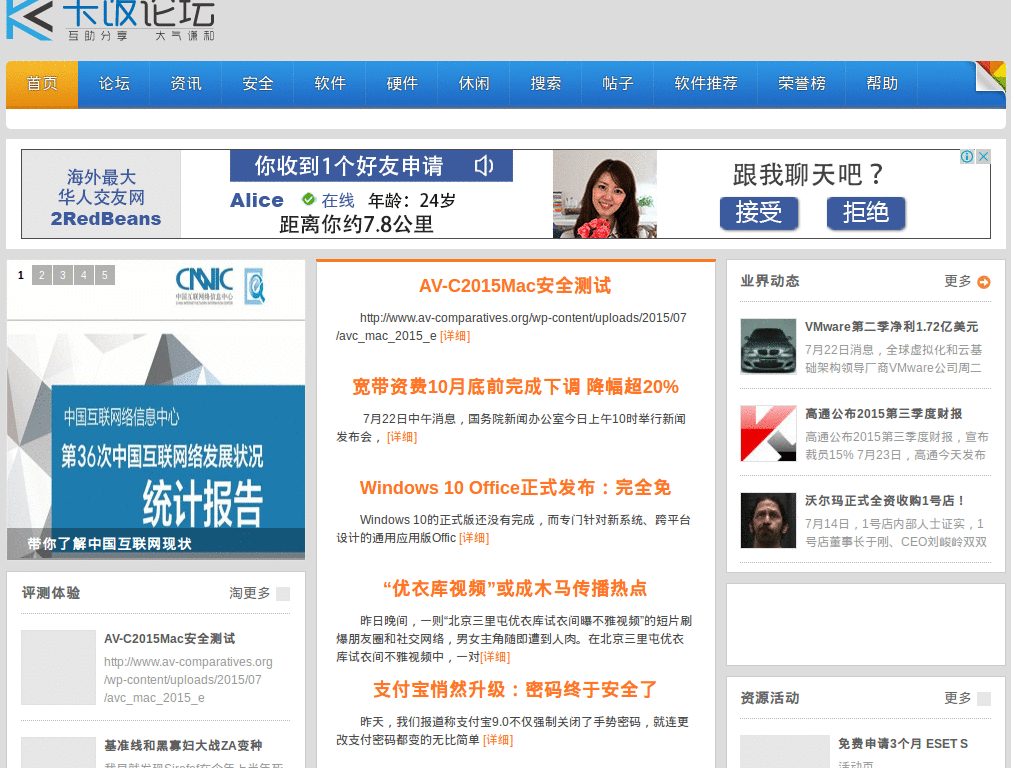Image resolution: width=1024 pixels, height=768 pixels.
Task: Click the red K thumbnail beside 高通 news
Action: [x=768, y=434]
